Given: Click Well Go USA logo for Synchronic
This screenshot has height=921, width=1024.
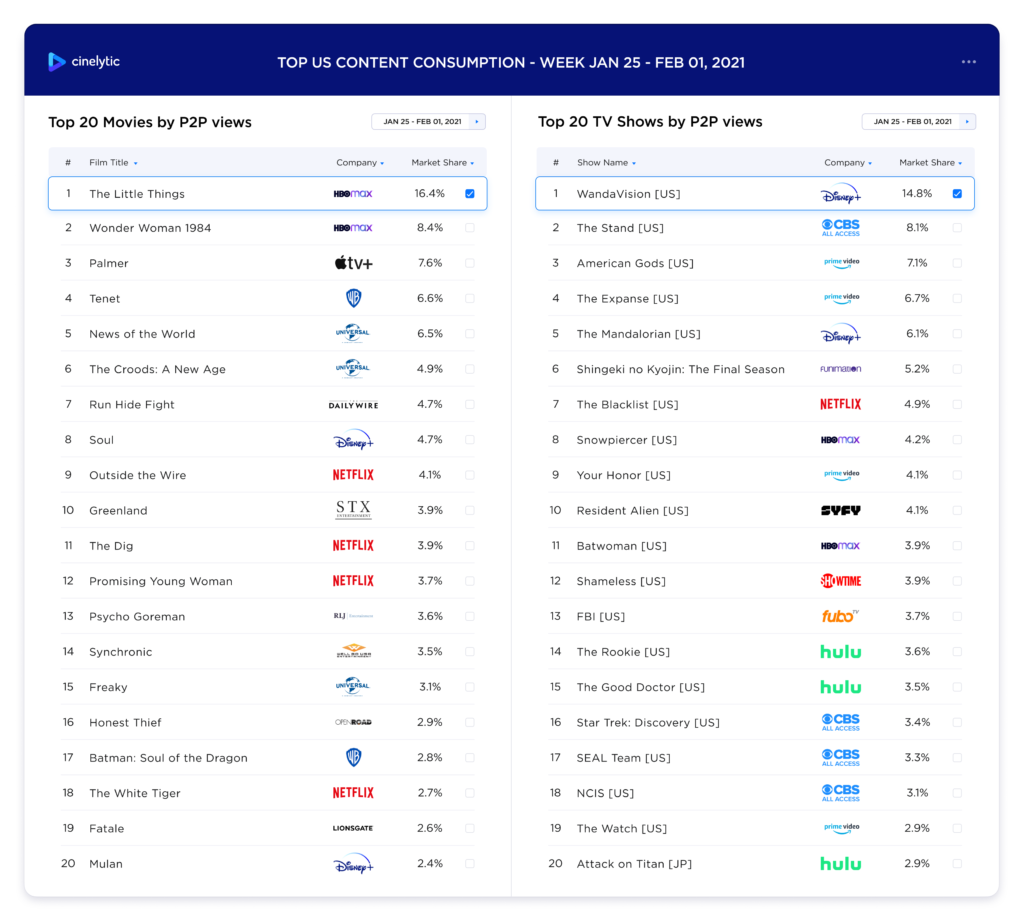Looking at the screenshot, I should 353,651.
